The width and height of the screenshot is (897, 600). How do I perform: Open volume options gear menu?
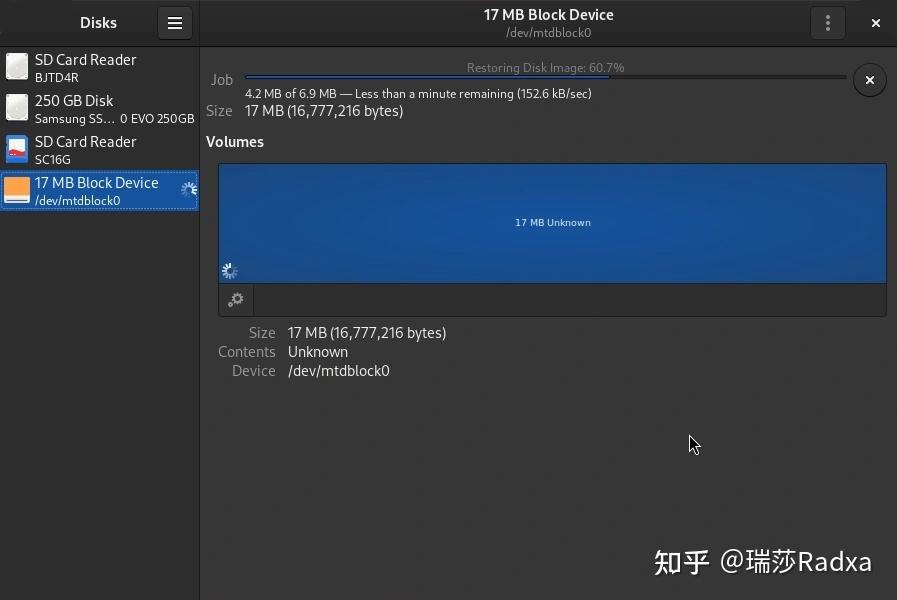click(x=236, y=299)
